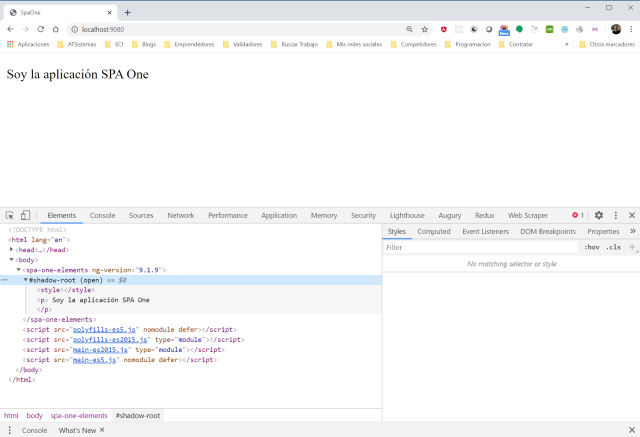Open the Memory tab

pyautogui.click(x=324, y=215)
